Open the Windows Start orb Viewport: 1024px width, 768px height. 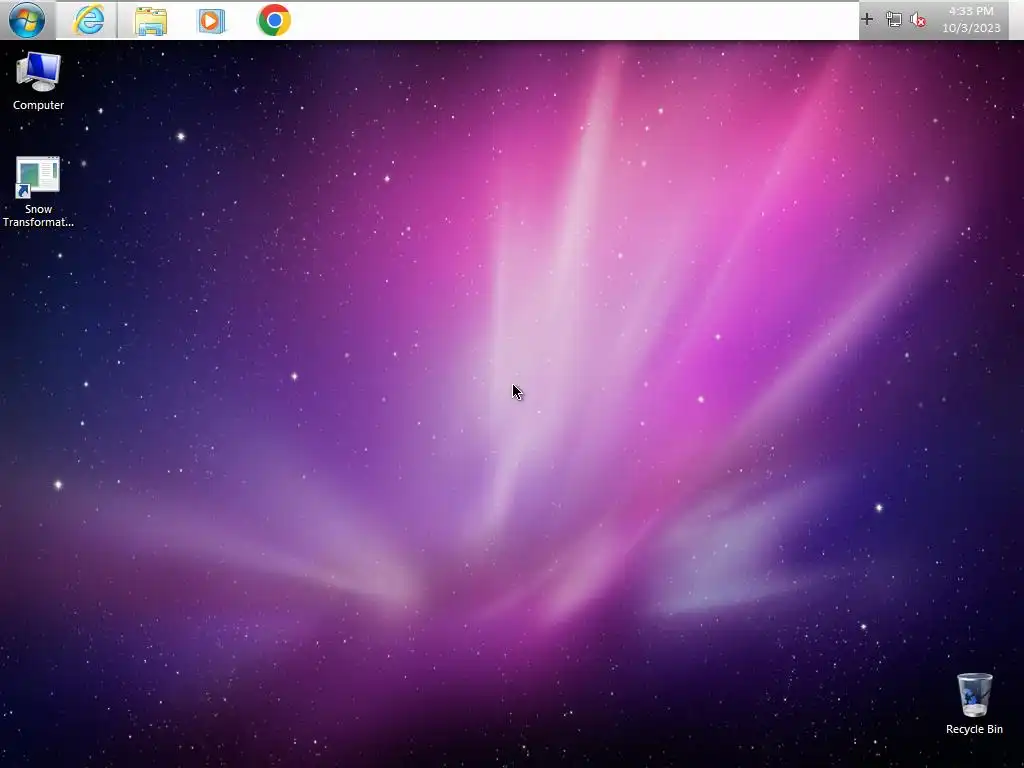click(x=27, y=20)
